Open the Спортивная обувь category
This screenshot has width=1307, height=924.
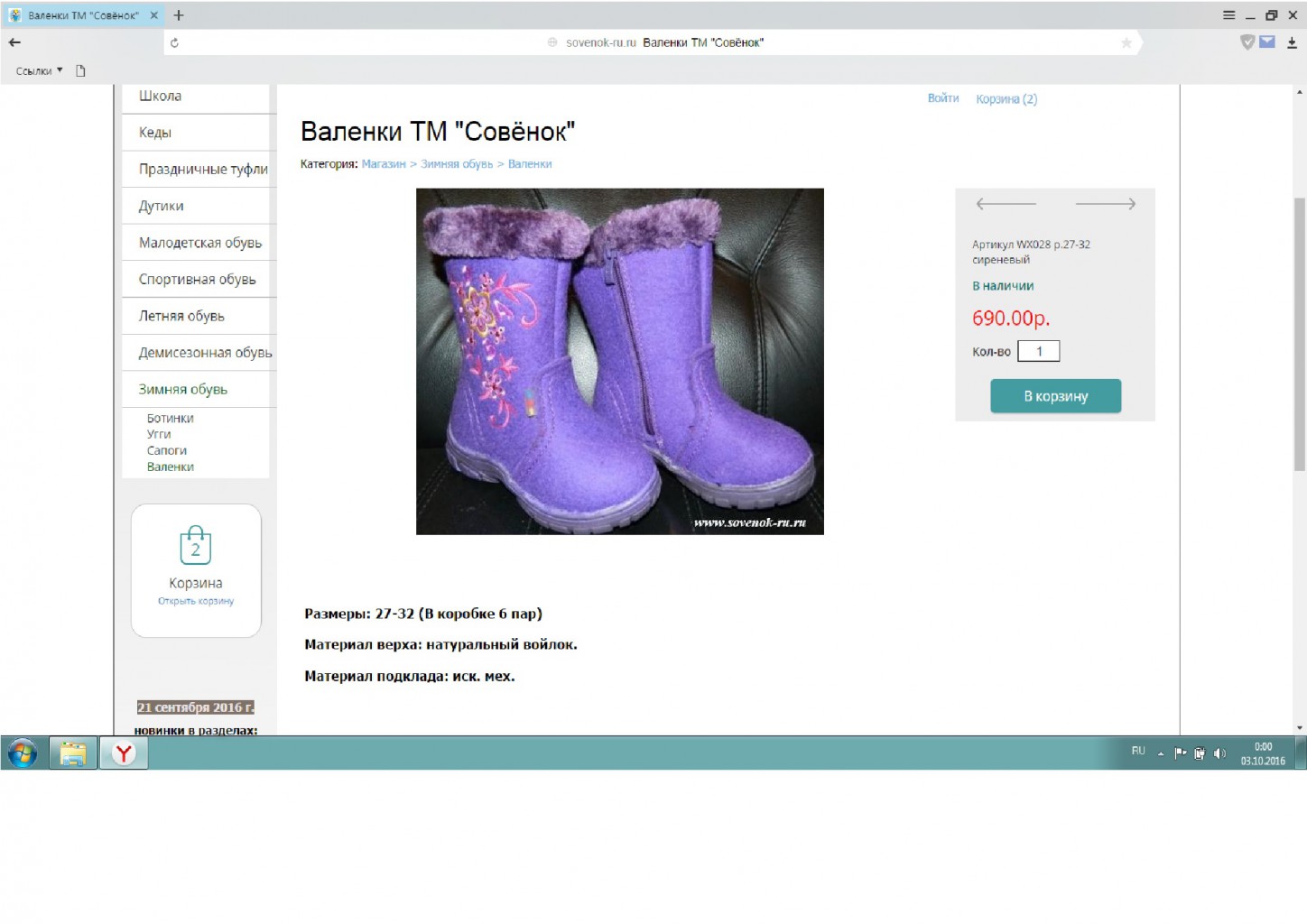199,279
